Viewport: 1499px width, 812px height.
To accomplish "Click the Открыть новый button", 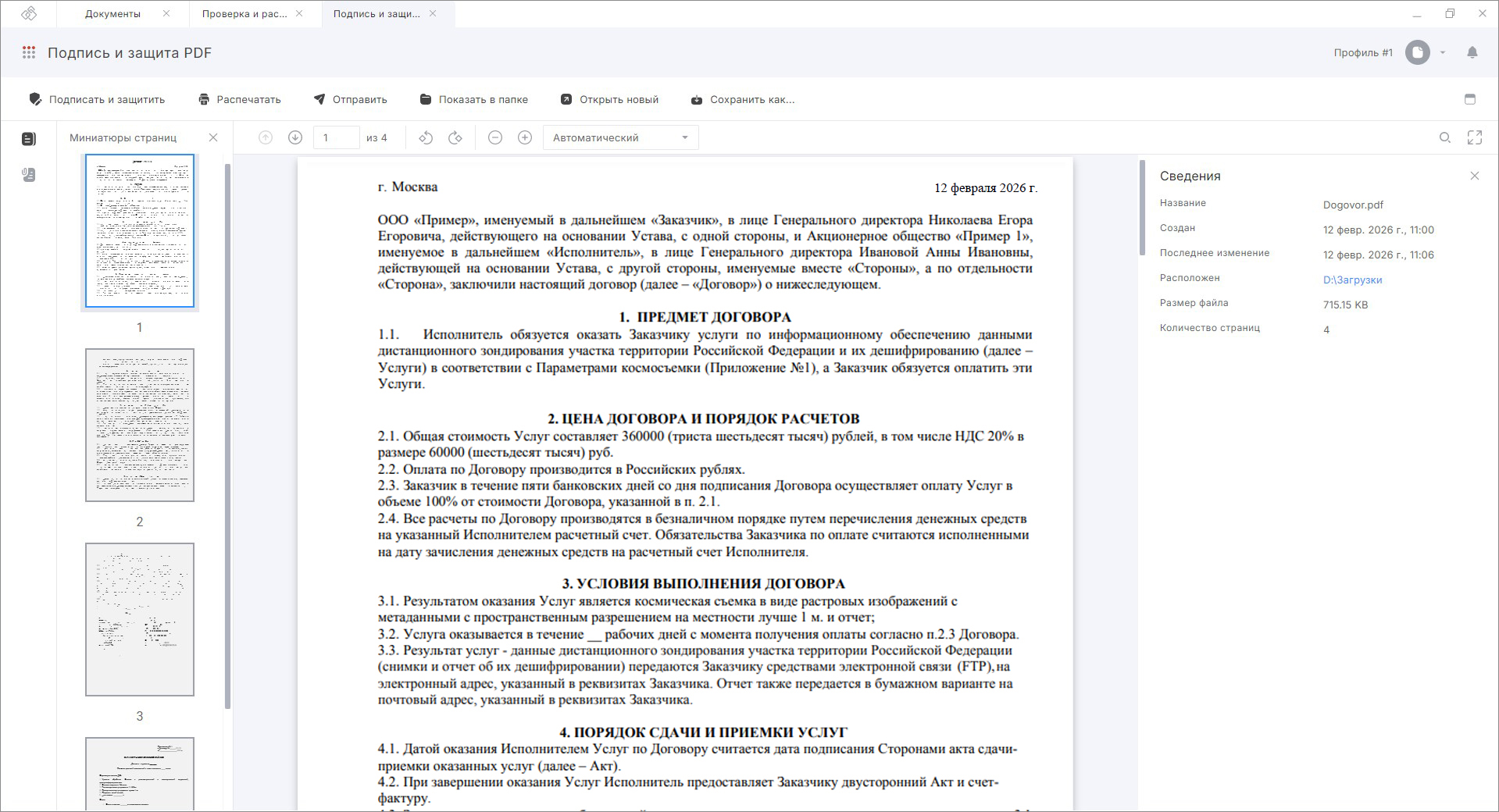I will 610,99.
